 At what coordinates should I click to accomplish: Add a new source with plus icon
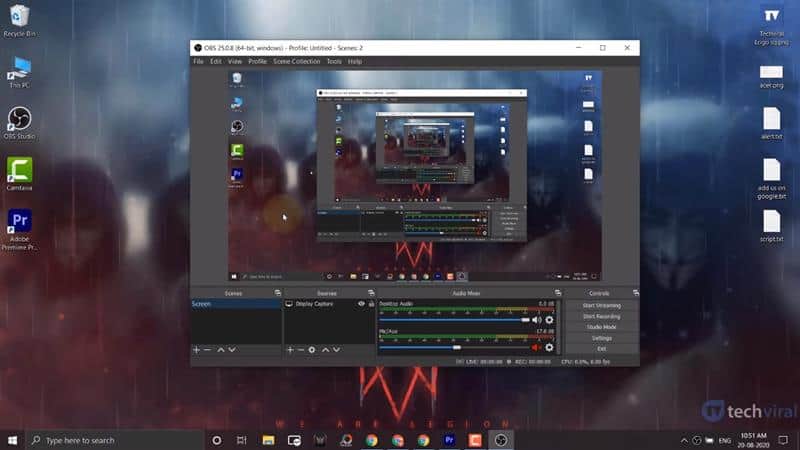pos(290,350)
